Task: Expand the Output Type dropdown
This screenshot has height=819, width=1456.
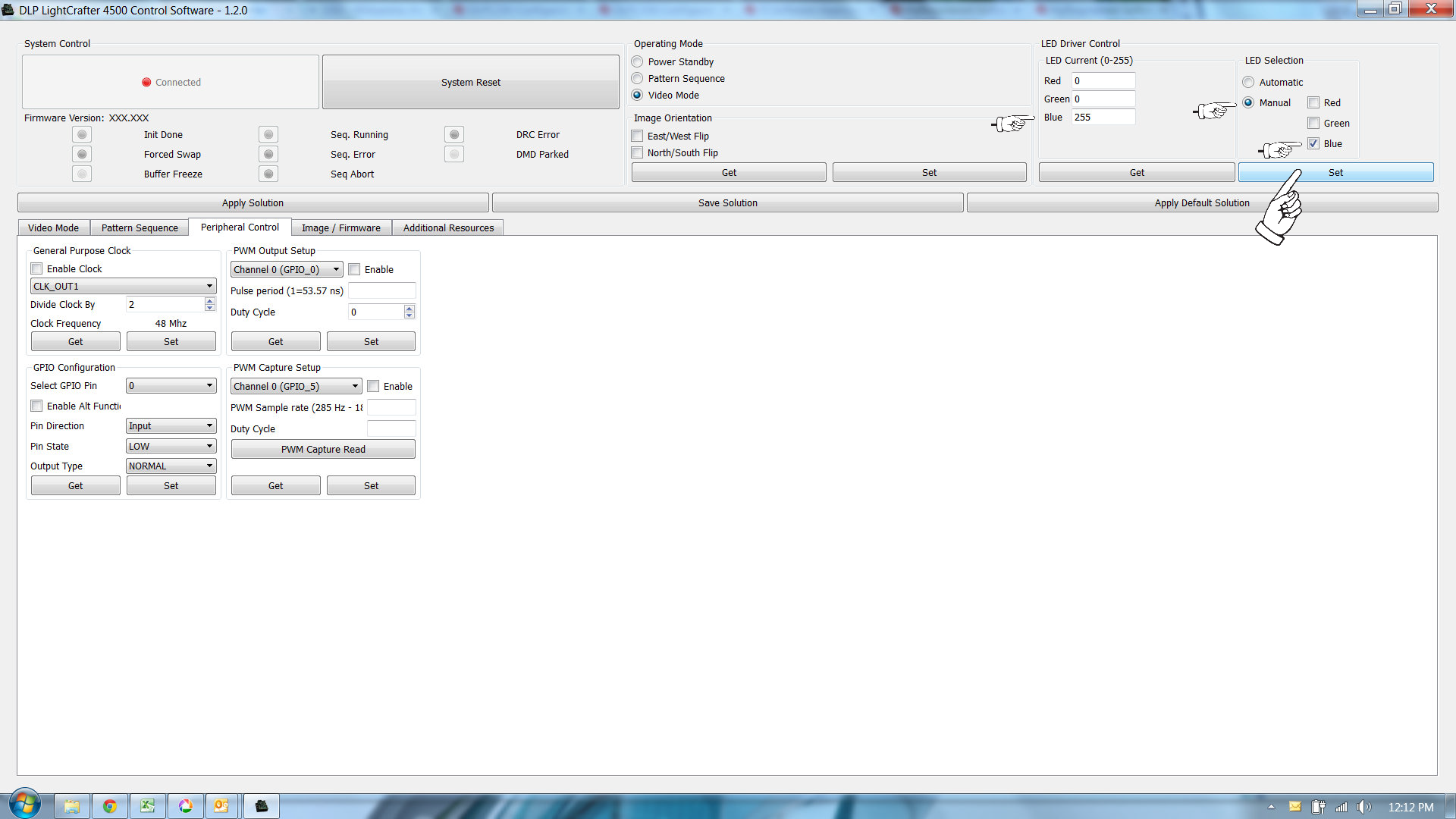Action: click(171, 466)
